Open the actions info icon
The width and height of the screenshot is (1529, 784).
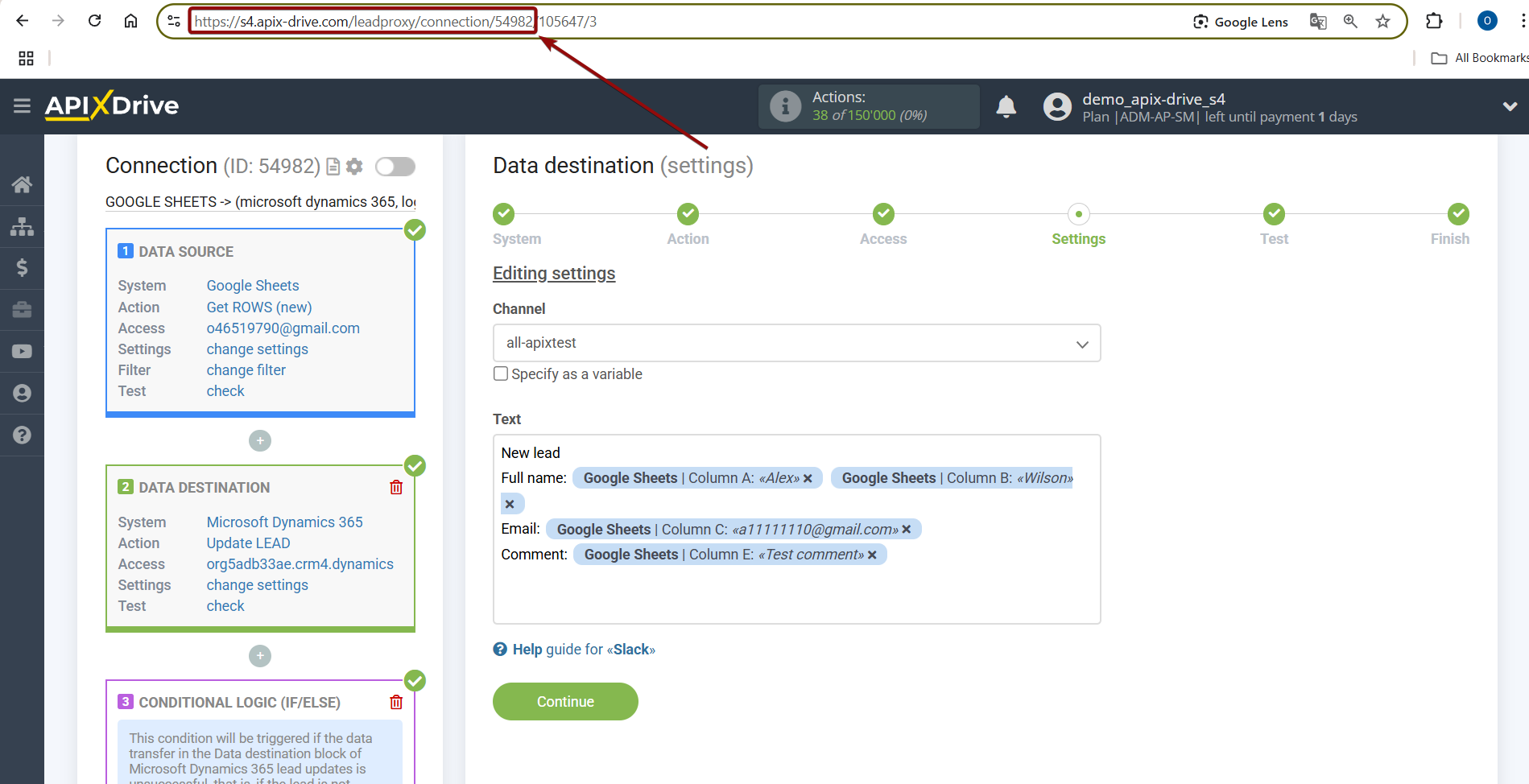pyautogui.click(x=785, y=106)
